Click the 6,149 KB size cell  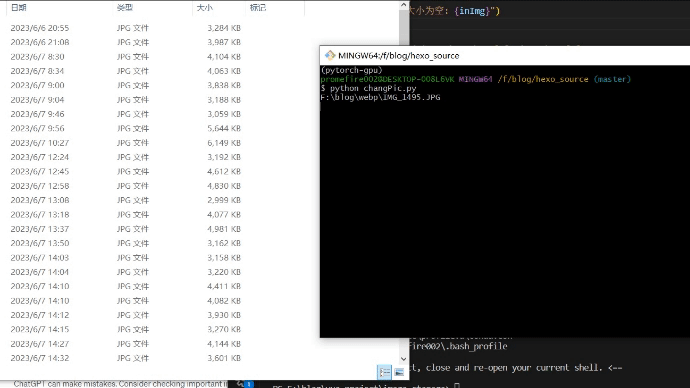(224, 143)
